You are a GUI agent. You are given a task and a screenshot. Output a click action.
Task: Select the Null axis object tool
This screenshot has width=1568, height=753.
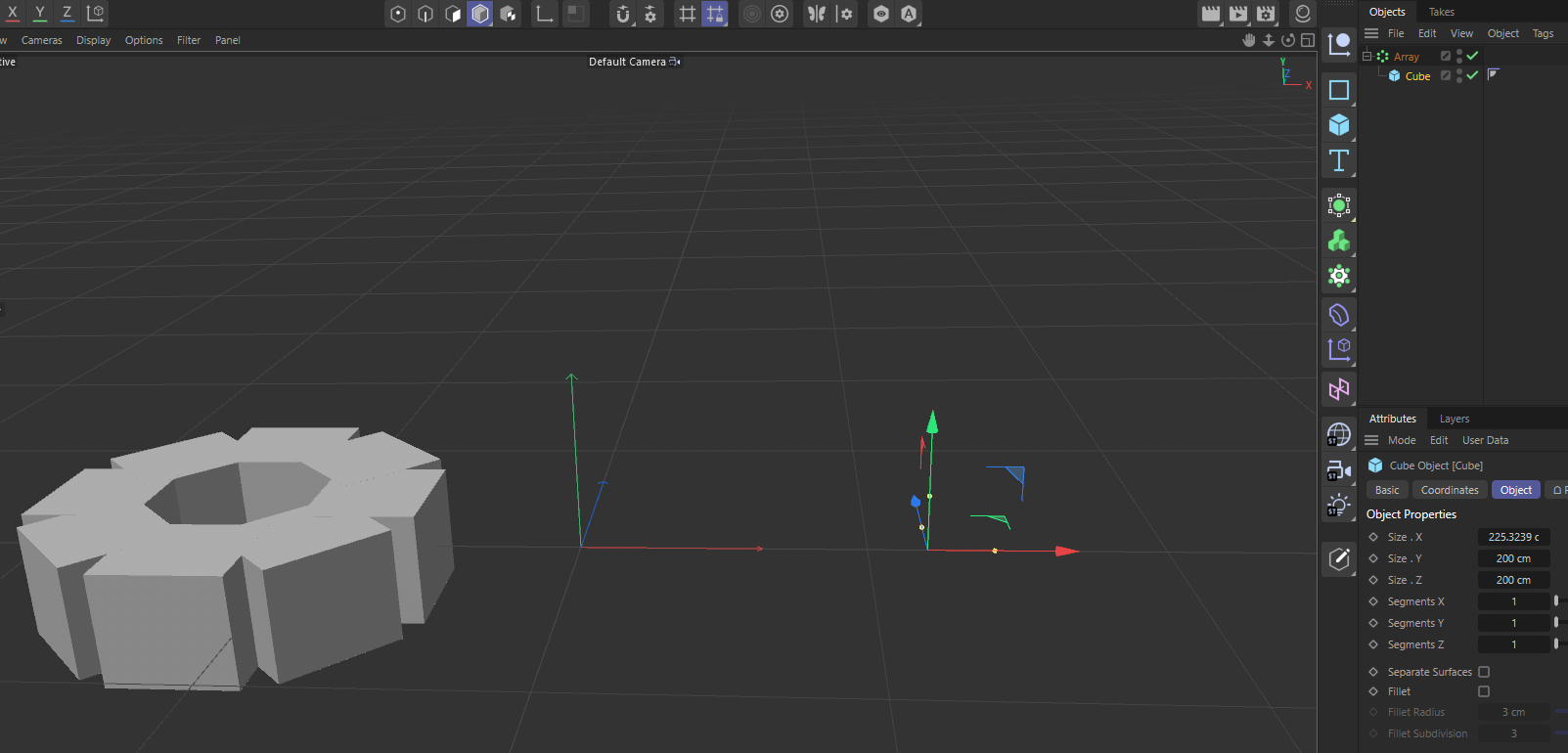pos(1339,44)
